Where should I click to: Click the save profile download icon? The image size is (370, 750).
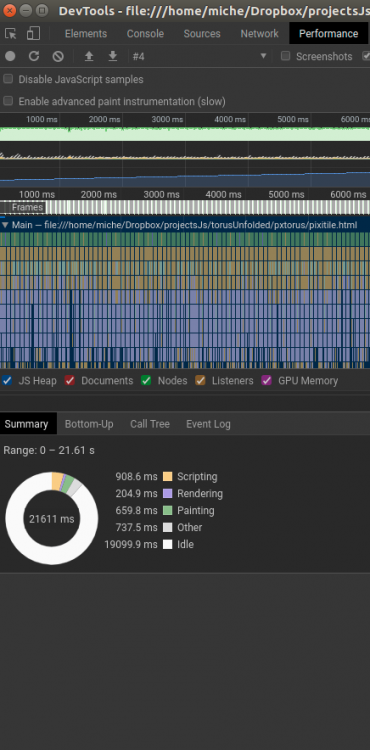[113, 56]
